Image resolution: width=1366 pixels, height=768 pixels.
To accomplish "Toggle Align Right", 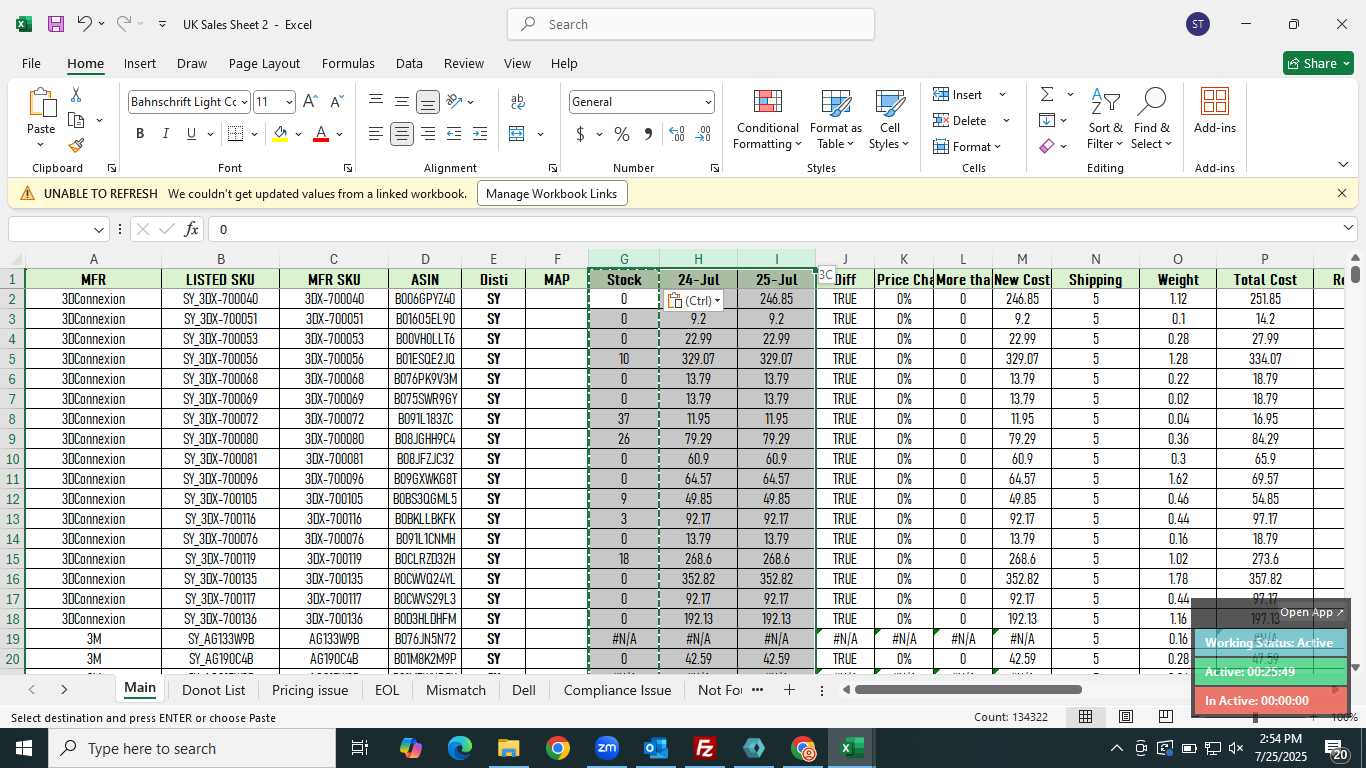I will (x=428, y=134).
